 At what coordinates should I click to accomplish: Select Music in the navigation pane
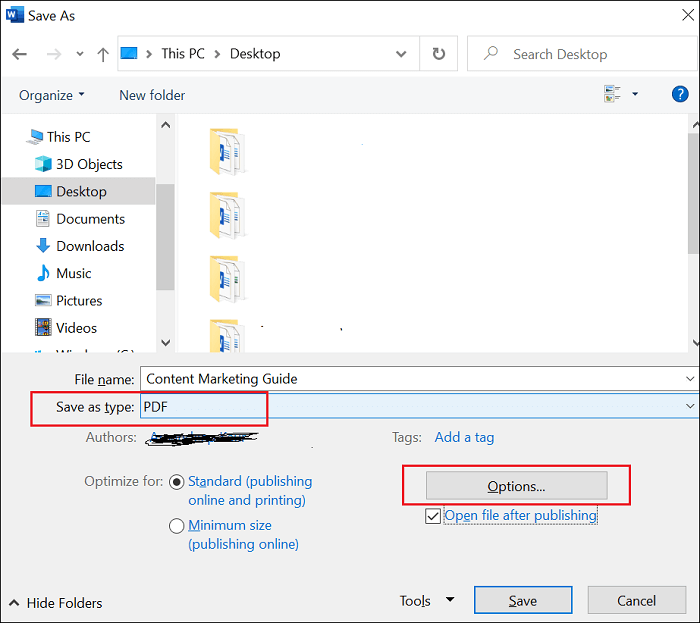(73, 273)
